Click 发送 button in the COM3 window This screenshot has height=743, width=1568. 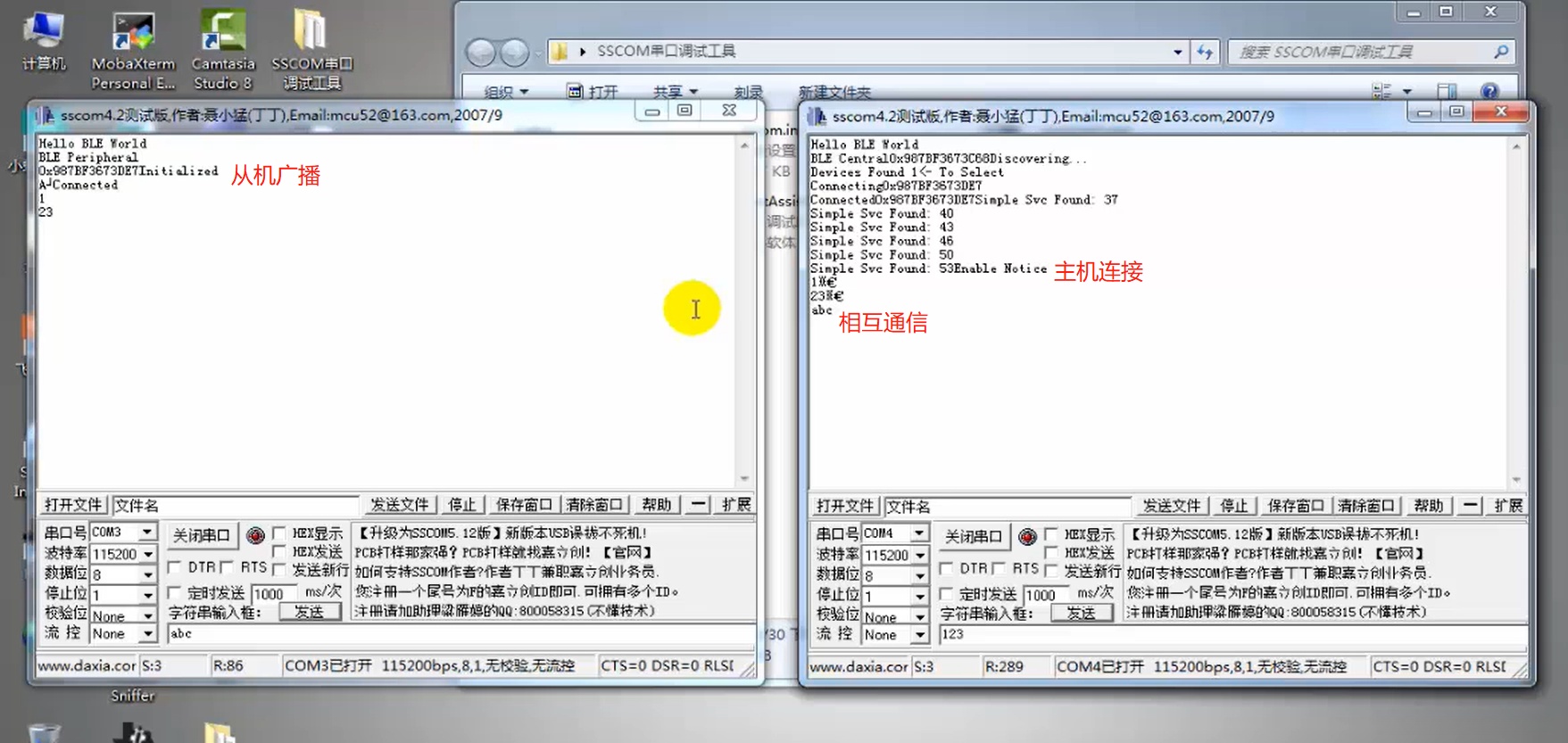pos(309,612)
